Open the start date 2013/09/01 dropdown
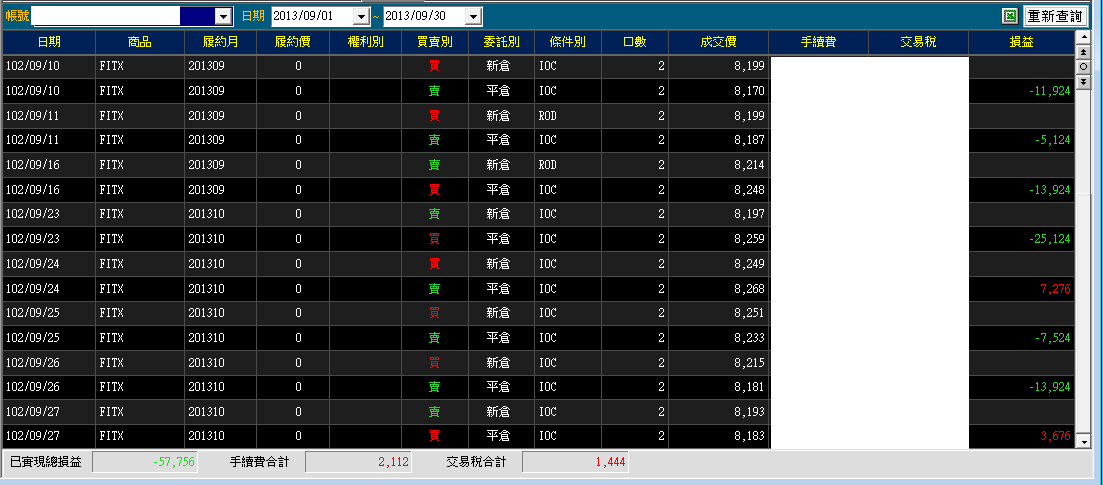1103x485 pixels. coord(362,16)
